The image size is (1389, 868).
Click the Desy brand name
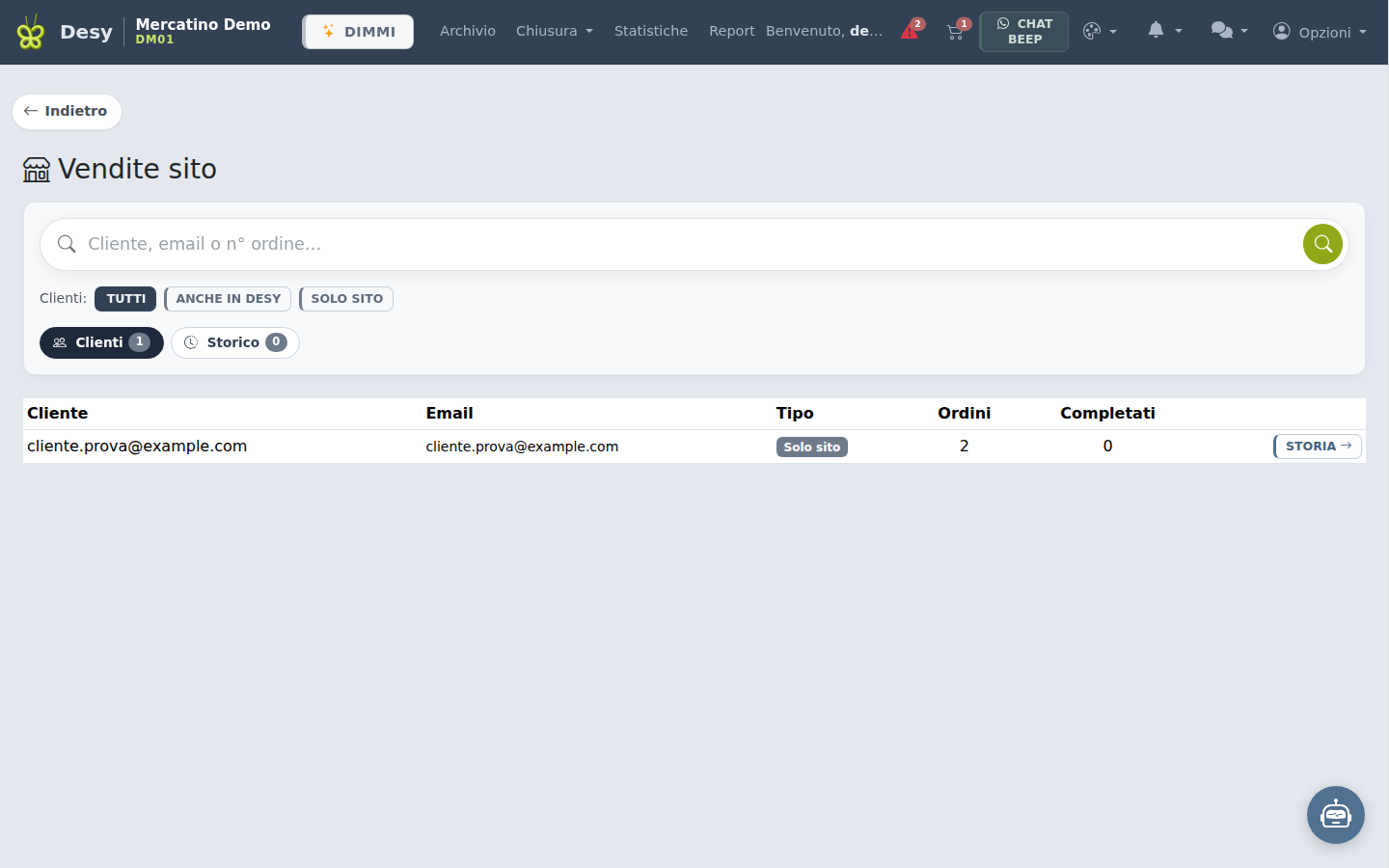pyautogui.click(x=86, y=32)
